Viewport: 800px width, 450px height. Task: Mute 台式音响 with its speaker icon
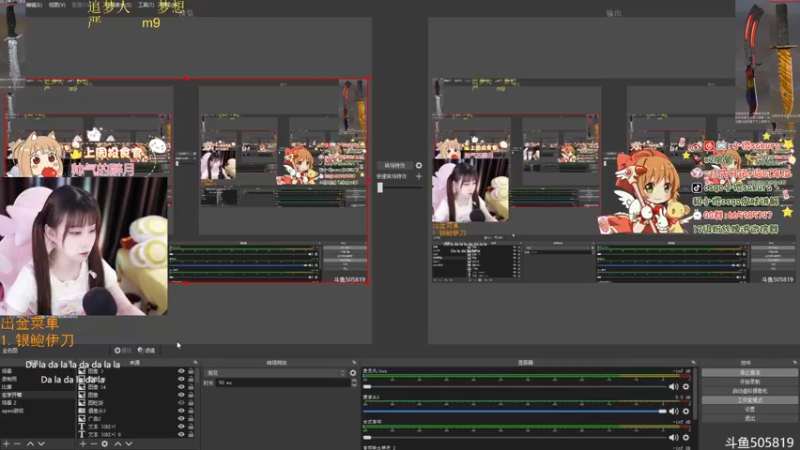coord(674,437)
